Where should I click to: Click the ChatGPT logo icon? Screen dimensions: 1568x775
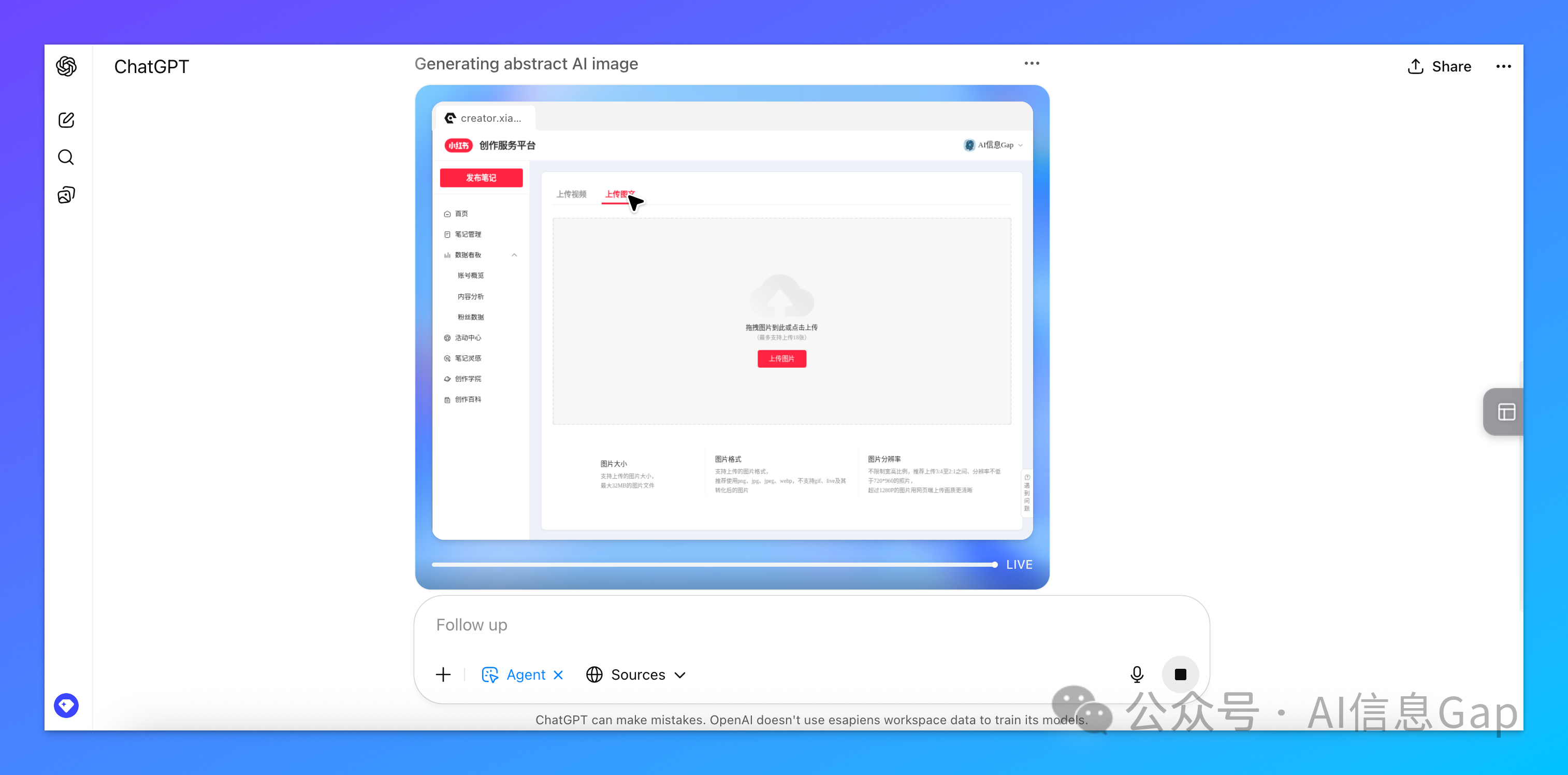(66, 66)
